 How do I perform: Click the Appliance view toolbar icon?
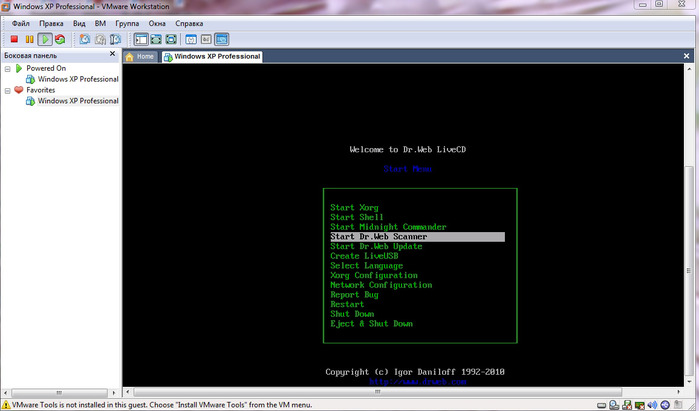[206, 39]
